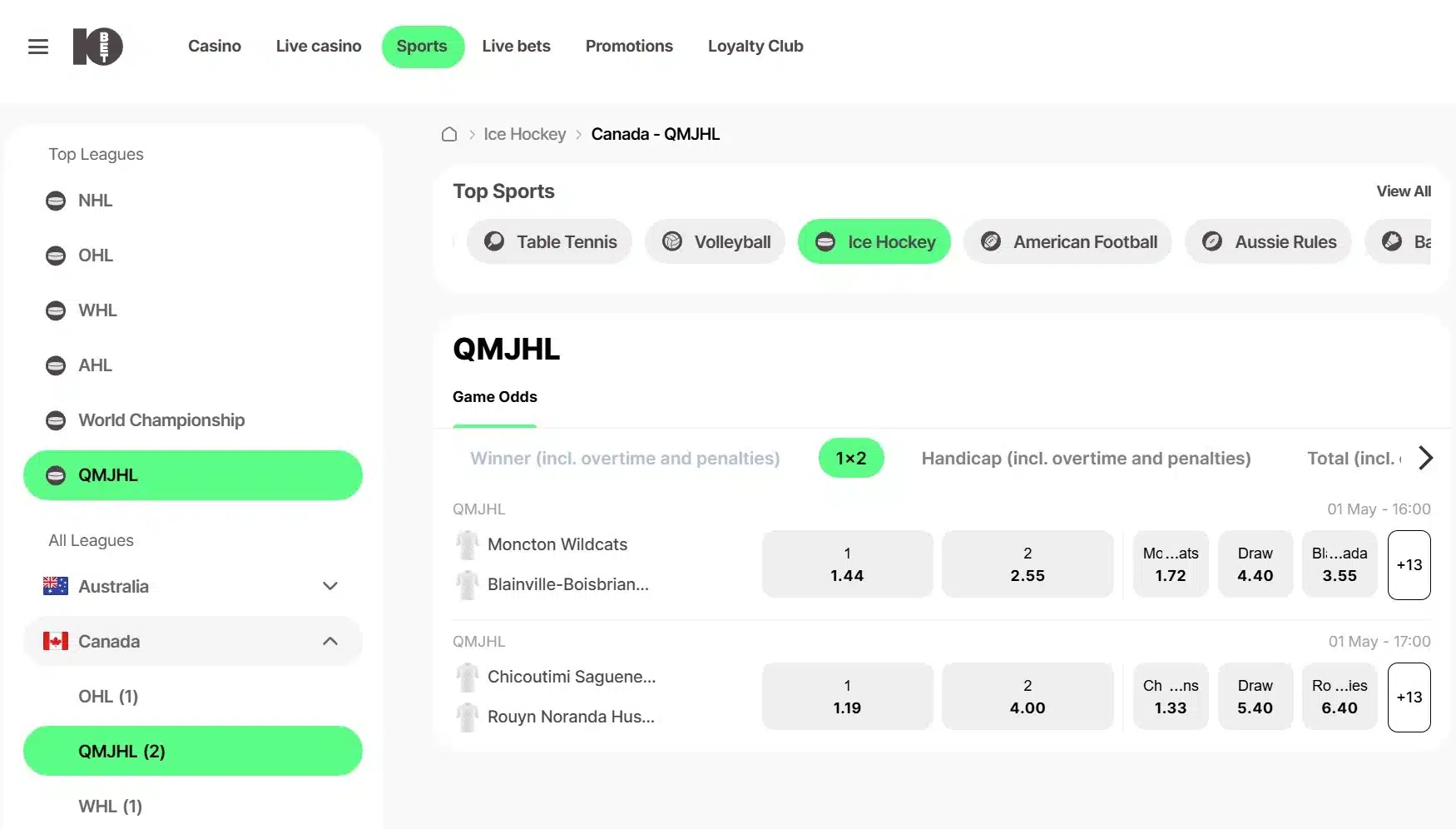This screenshot has height=829, width=1456.
Task: Click the Rouyn Noranda Huskies jersey icon
Action: pyautogui.click(x=468, y=717)
